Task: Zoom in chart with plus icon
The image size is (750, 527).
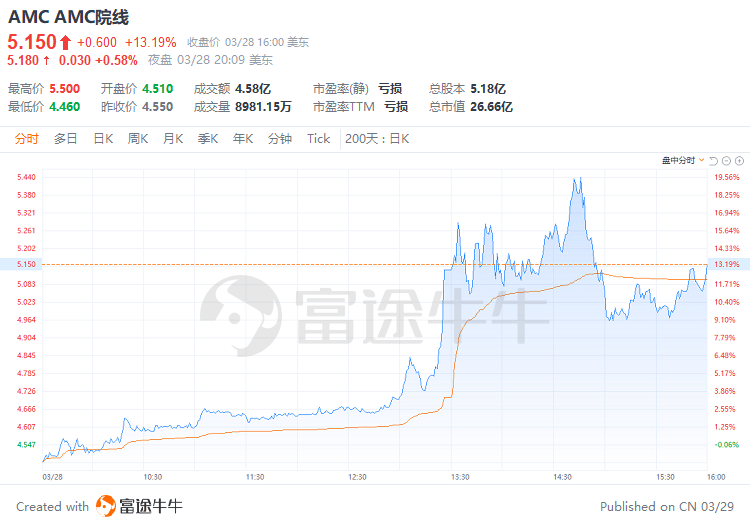Action: 740,160
